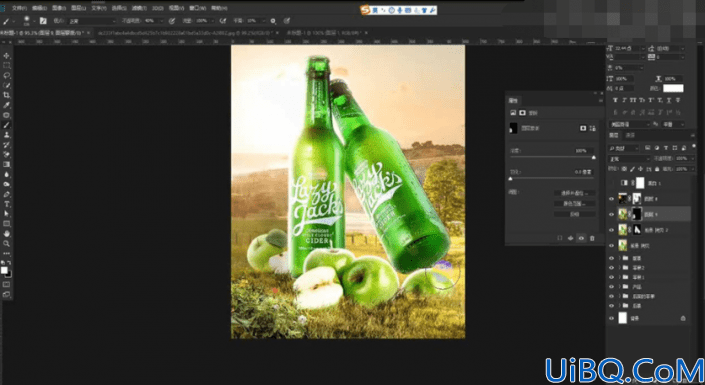Open the Character panel text color swatch
The height and width of the screenshot is (385, 705).
click(x=673, y=88)
